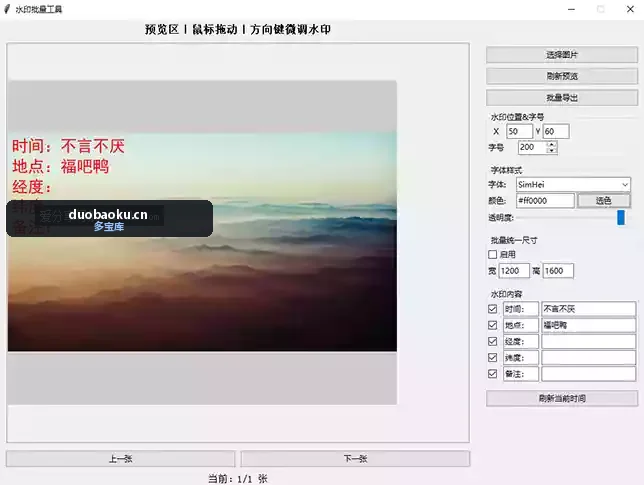Click the Y position field showing 60
644x485 pixels.
pos(556,131)
